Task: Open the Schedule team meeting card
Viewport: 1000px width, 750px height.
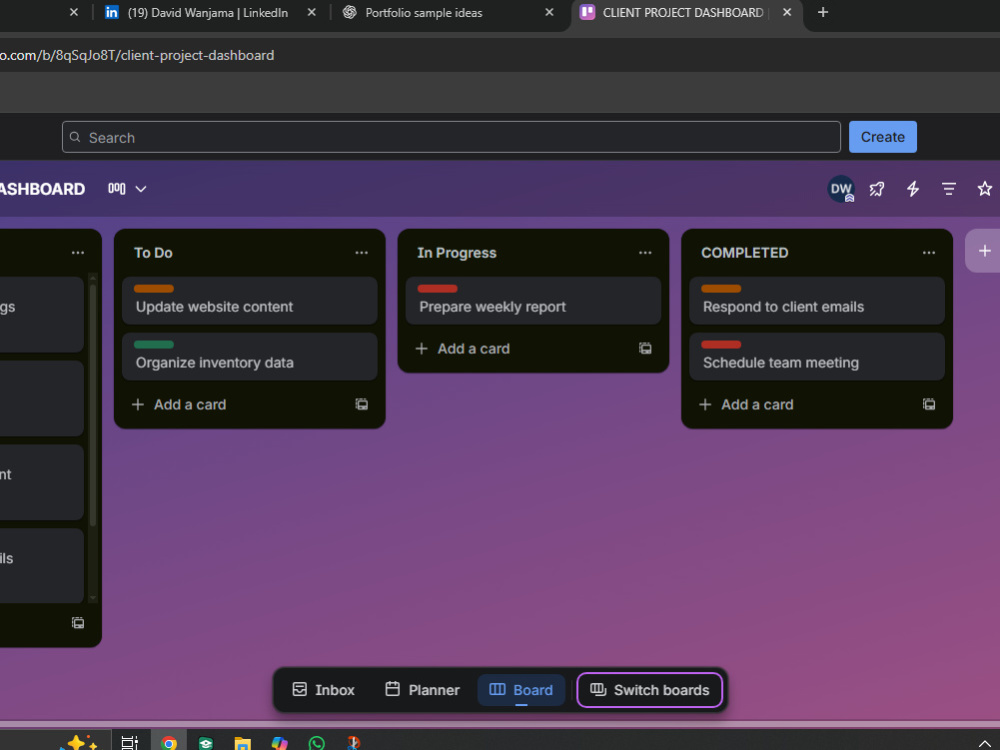Action: coord(817,357)
